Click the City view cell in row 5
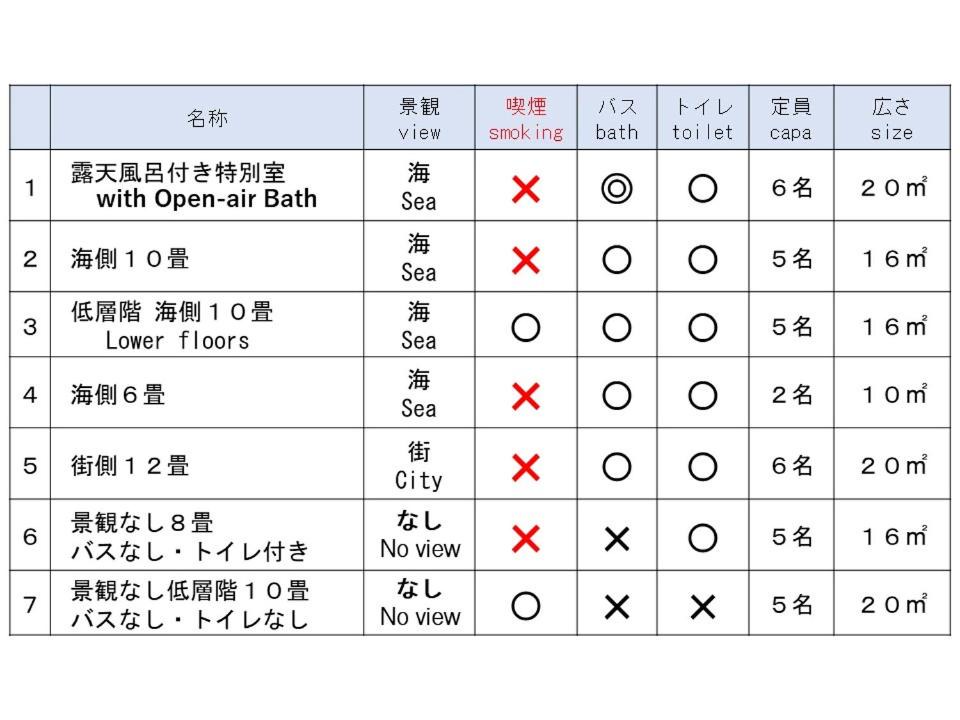This screenshot has width=960, height=720. [x=419, y=467]
